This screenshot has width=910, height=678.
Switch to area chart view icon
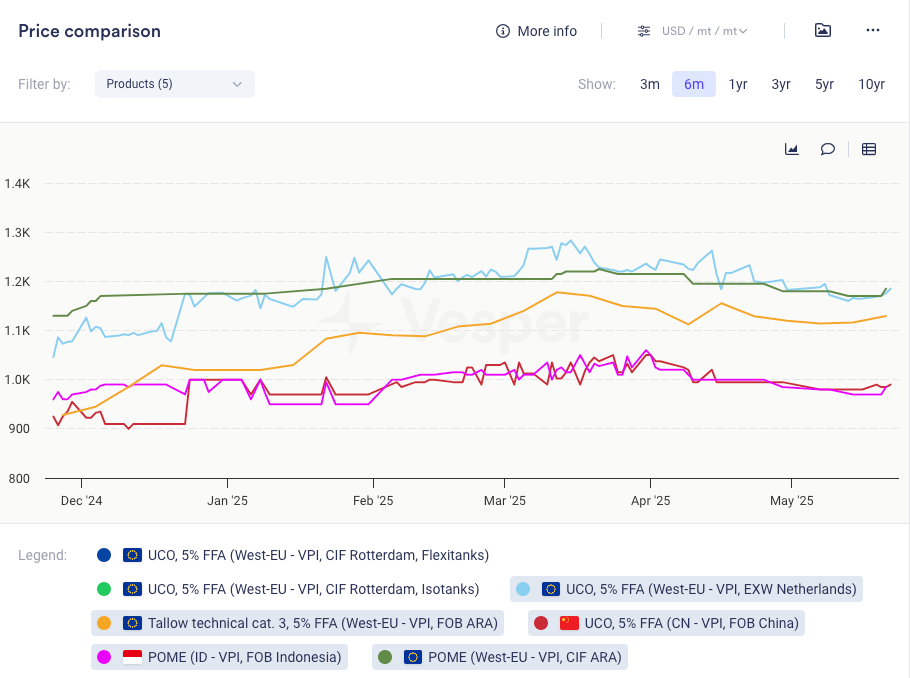point(792,149)
